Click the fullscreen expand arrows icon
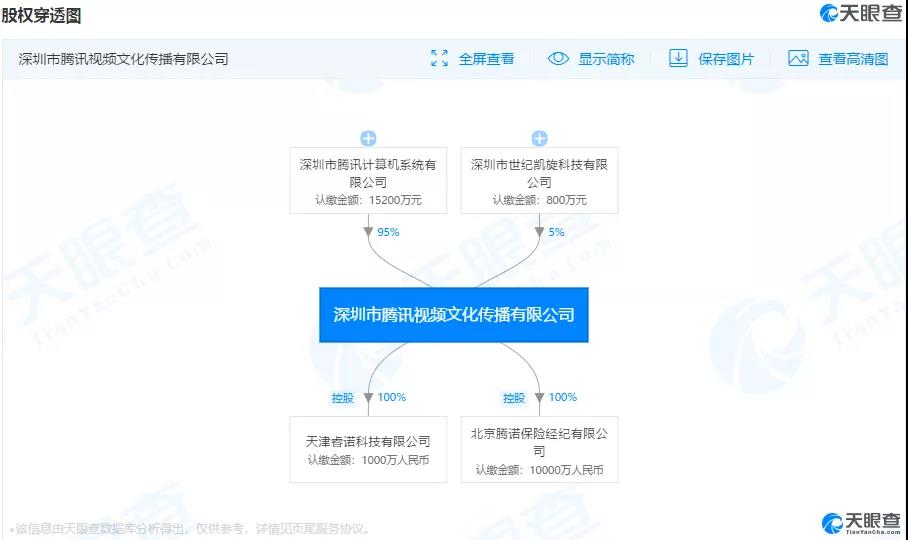The width and height of the screenshot is (908, 540). pyautogui.click(x=440, y=58)
